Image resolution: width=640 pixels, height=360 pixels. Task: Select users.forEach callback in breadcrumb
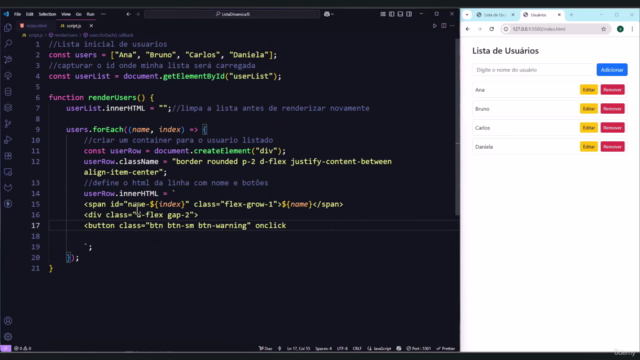[x=108, y=35]
